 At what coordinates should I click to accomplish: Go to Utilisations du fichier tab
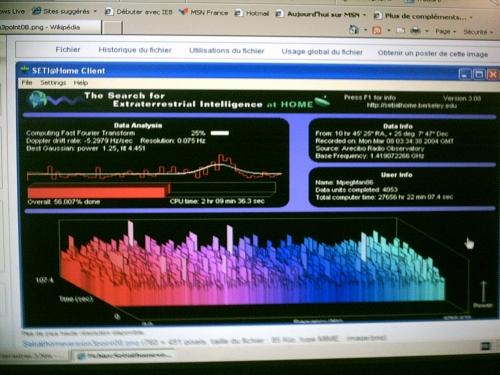(227, 51)
